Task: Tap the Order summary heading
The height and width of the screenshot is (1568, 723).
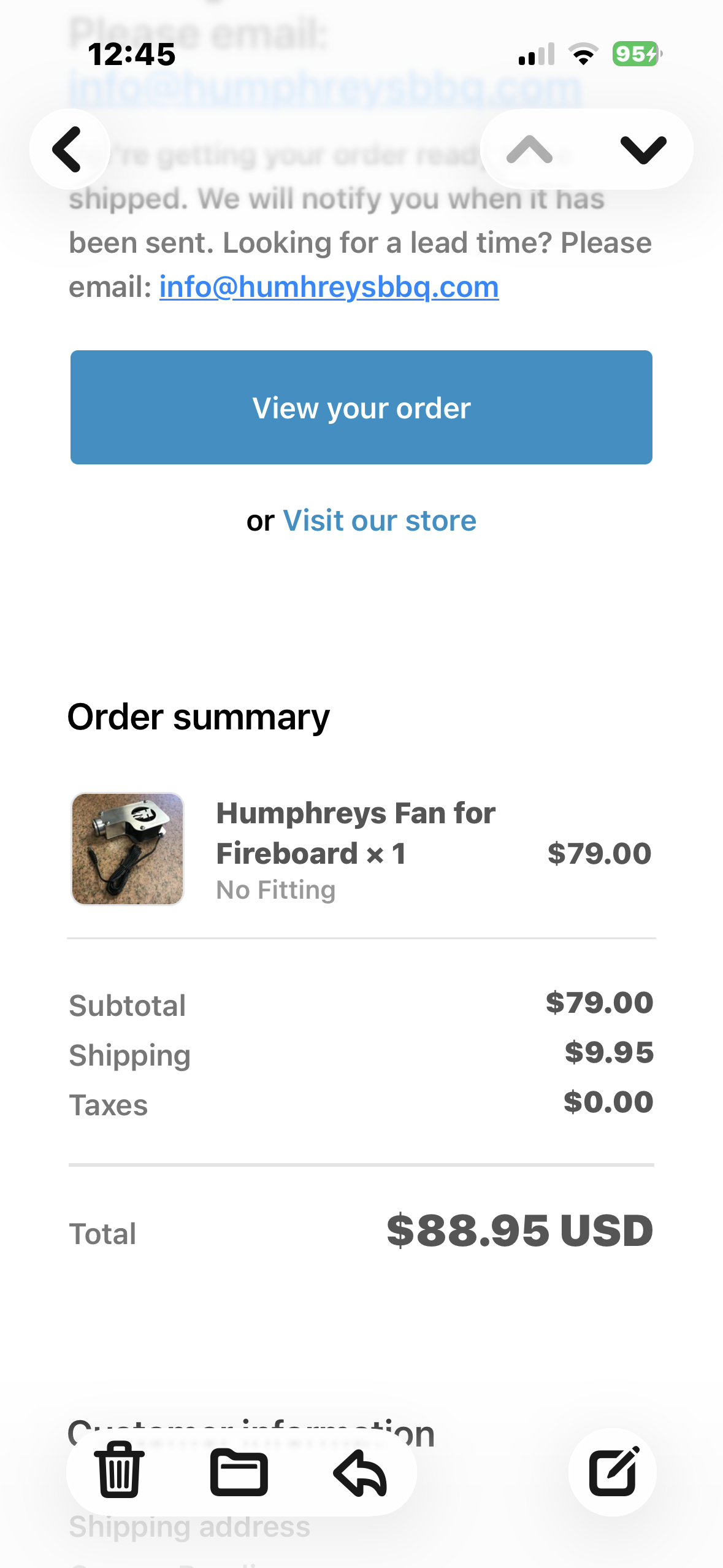Action: pos(199,717)
